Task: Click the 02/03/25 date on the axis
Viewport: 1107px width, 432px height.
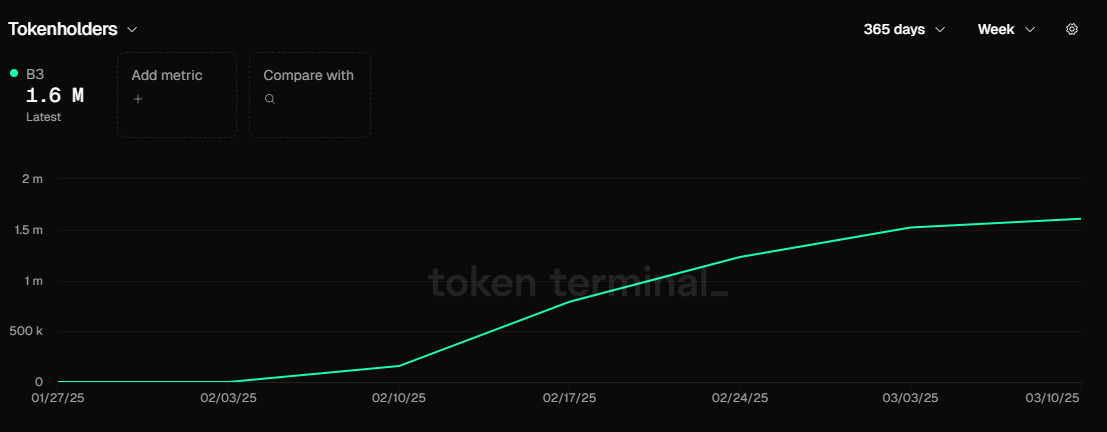Action: pyautogui.click(x=229, y=398)
